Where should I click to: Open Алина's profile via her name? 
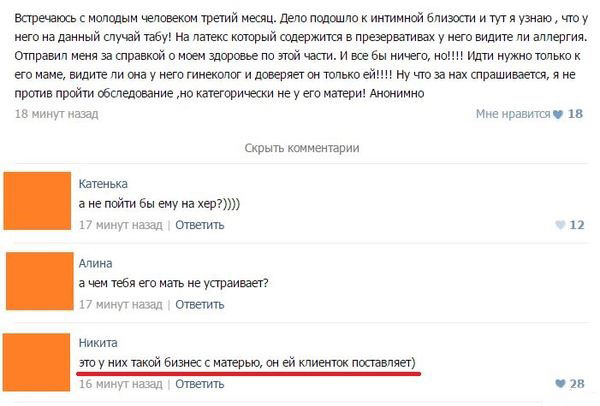(x=97, y=263)
